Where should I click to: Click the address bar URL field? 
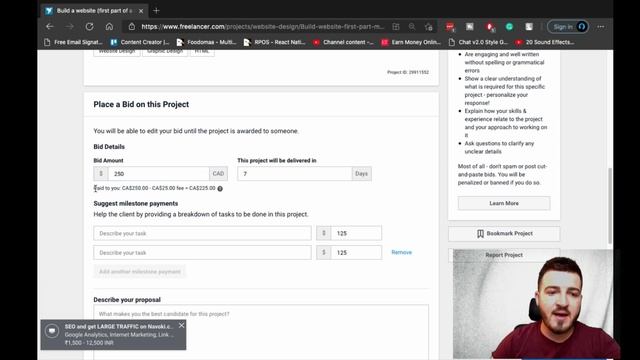pyautogui.click(x=262, y=27)
